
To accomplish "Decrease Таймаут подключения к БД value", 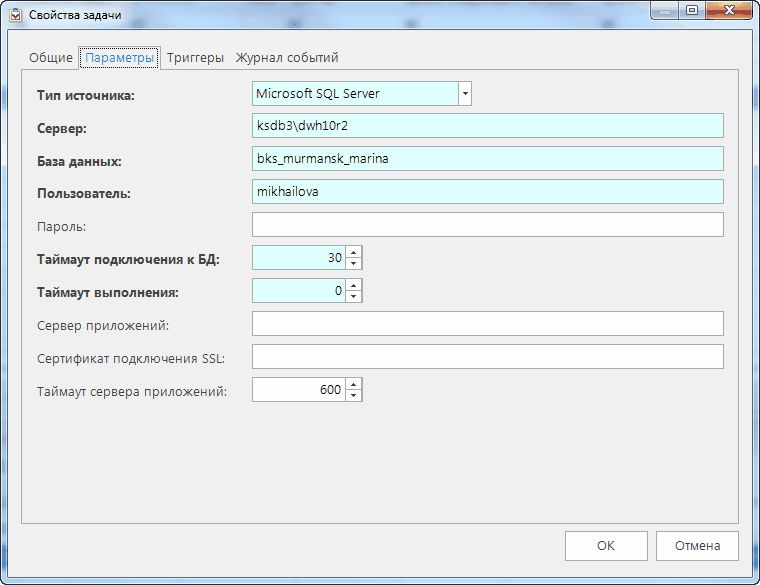I will pyautogui.click(x=354, y=263).
